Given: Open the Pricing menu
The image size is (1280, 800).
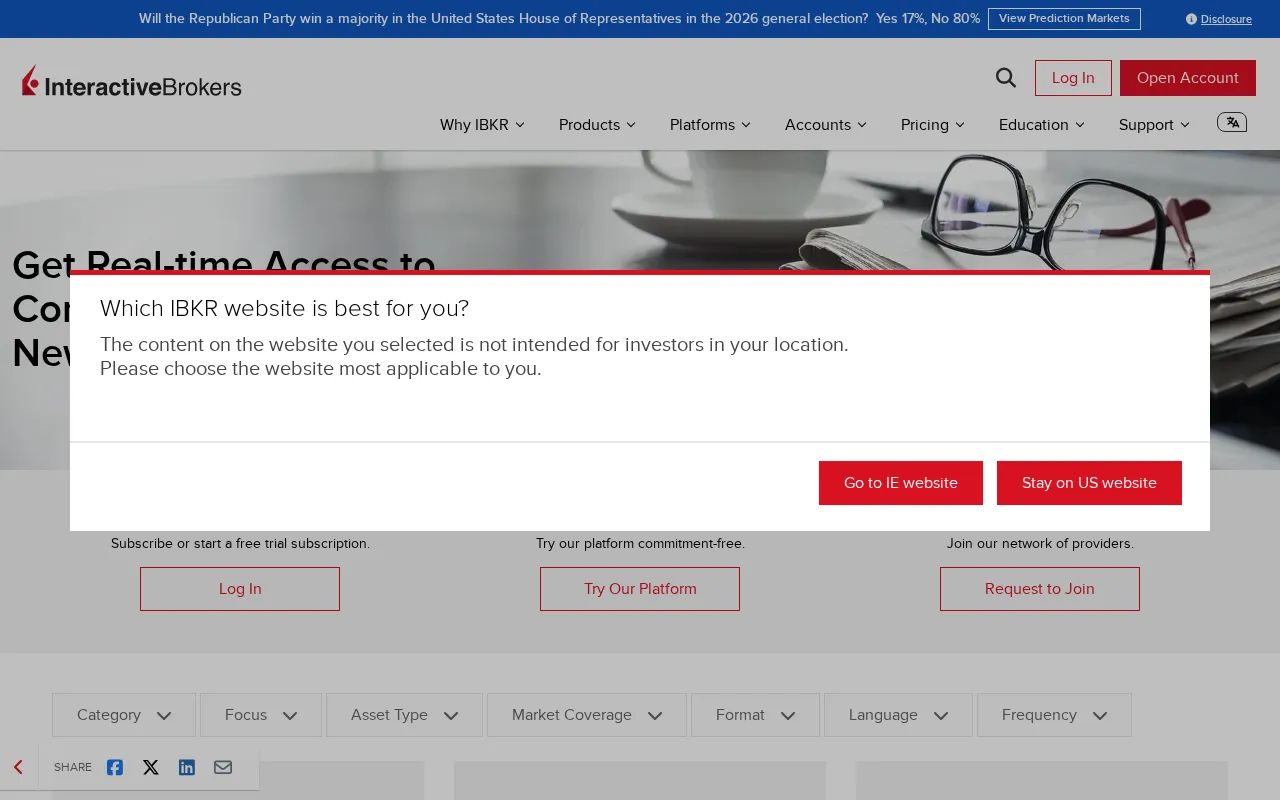Looking at the screenshot, I should pos(933,125).
